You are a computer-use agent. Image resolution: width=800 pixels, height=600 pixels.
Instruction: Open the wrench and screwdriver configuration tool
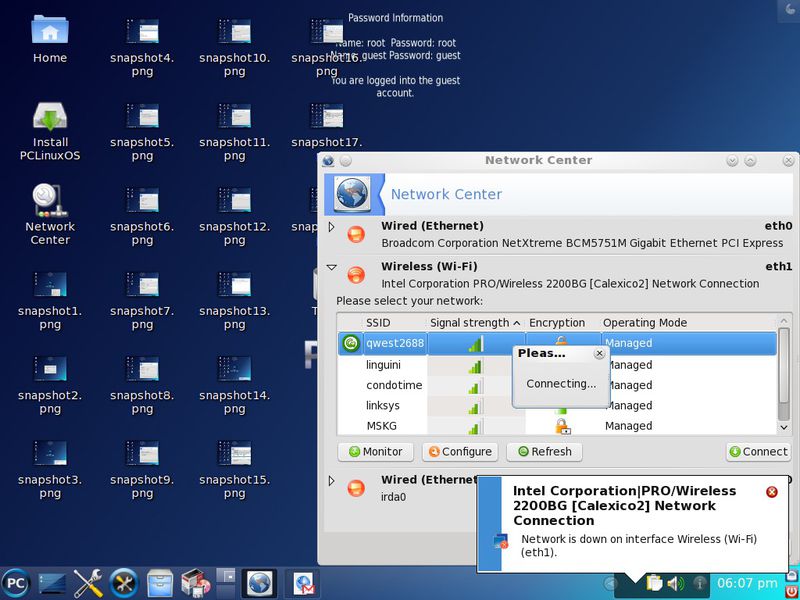pos(88,583)
